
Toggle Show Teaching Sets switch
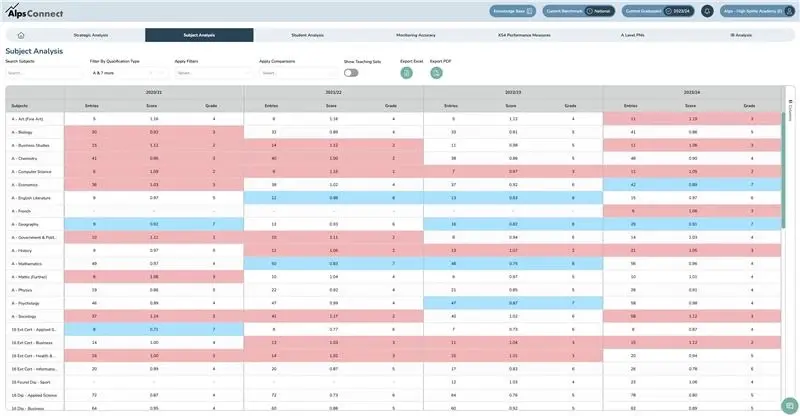351,73
